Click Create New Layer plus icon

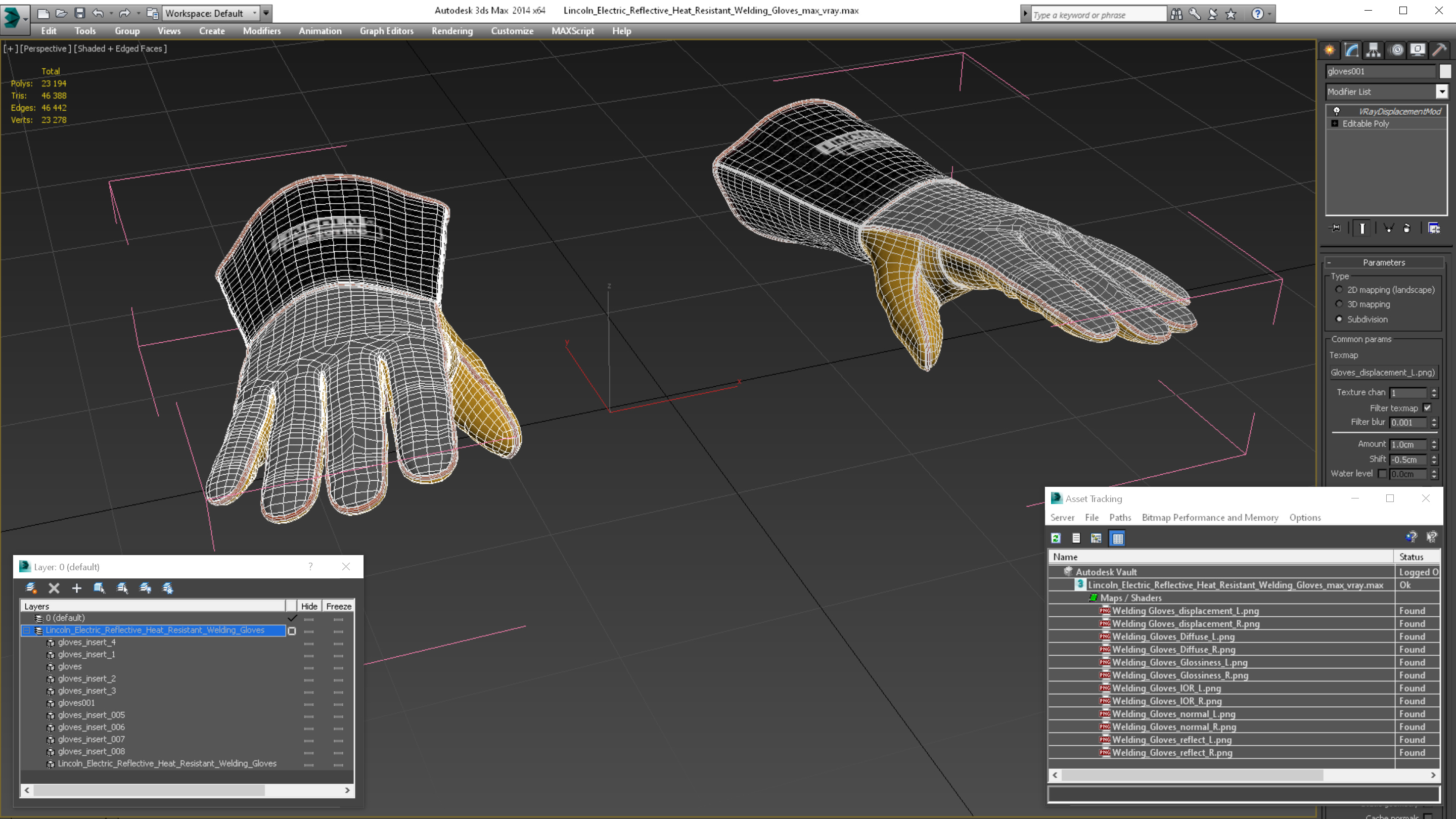[x=76, y=588]
